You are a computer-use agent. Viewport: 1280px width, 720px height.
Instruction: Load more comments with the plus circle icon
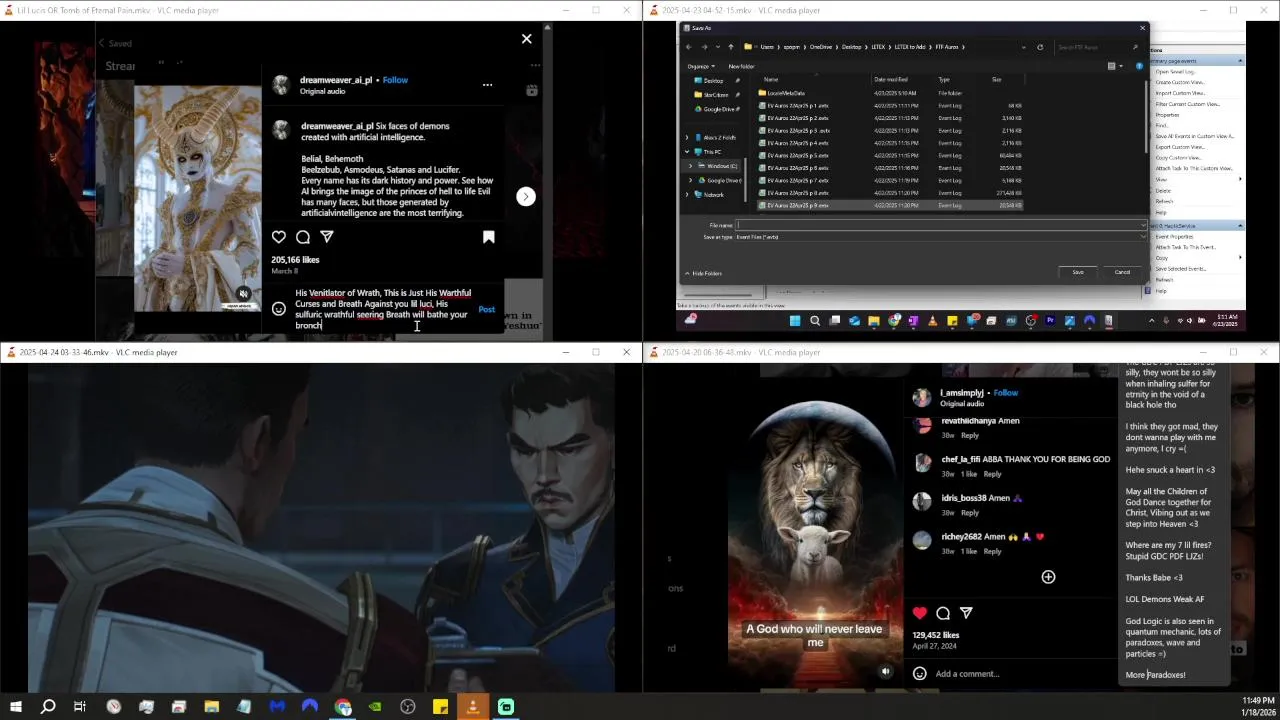click(1048, 577)
